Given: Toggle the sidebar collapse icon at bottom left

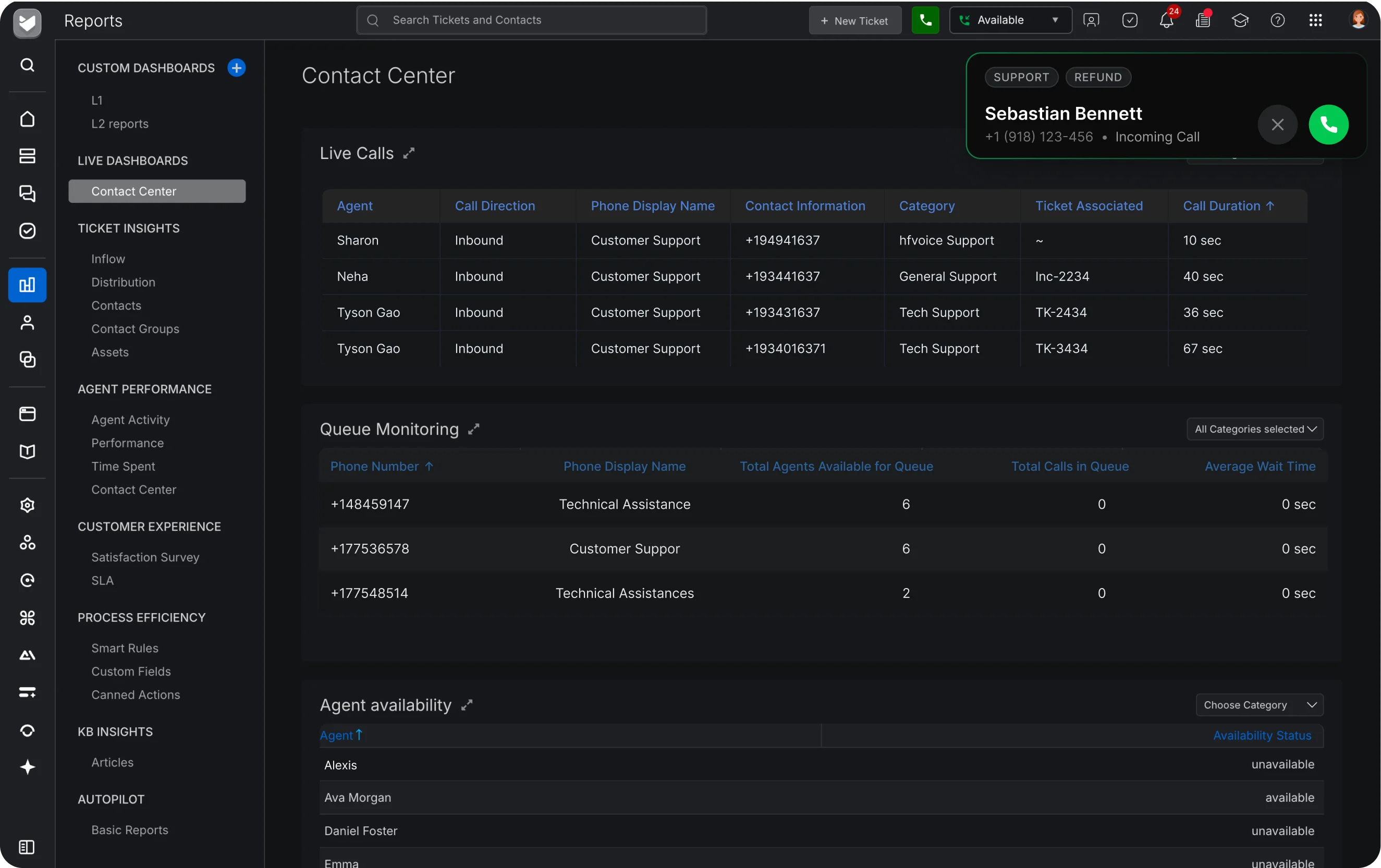Looking at the screenshot, I should (x=27, y=847).
